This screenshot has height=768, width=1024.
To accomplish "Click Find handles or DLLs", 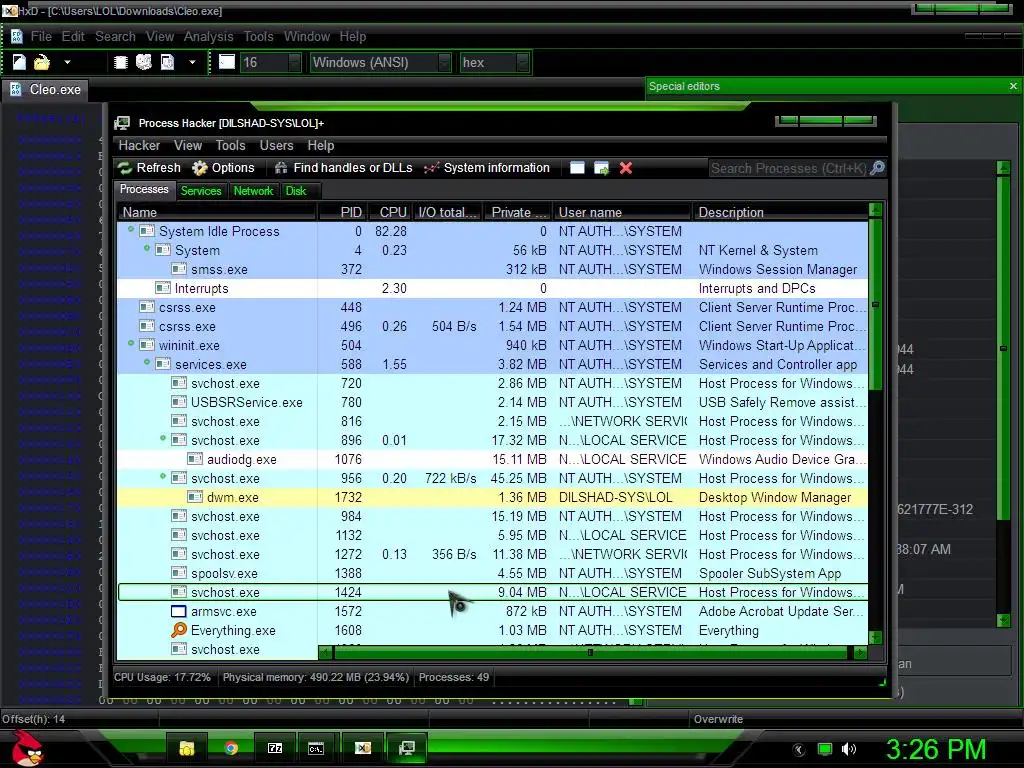I will click(x=344, y=168).
